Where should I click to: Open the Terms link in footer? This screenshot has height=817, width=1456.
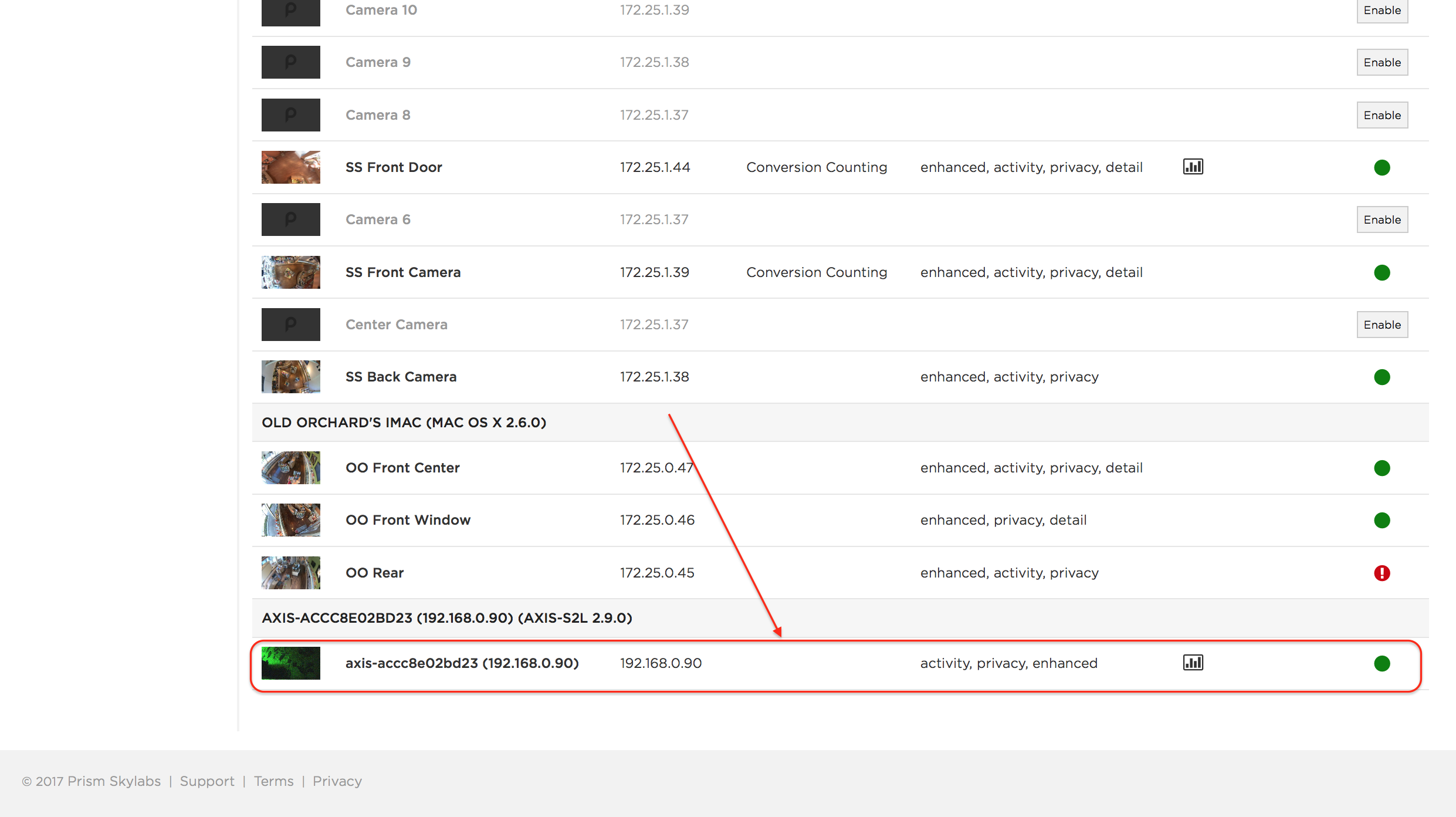tap(273, 781)
